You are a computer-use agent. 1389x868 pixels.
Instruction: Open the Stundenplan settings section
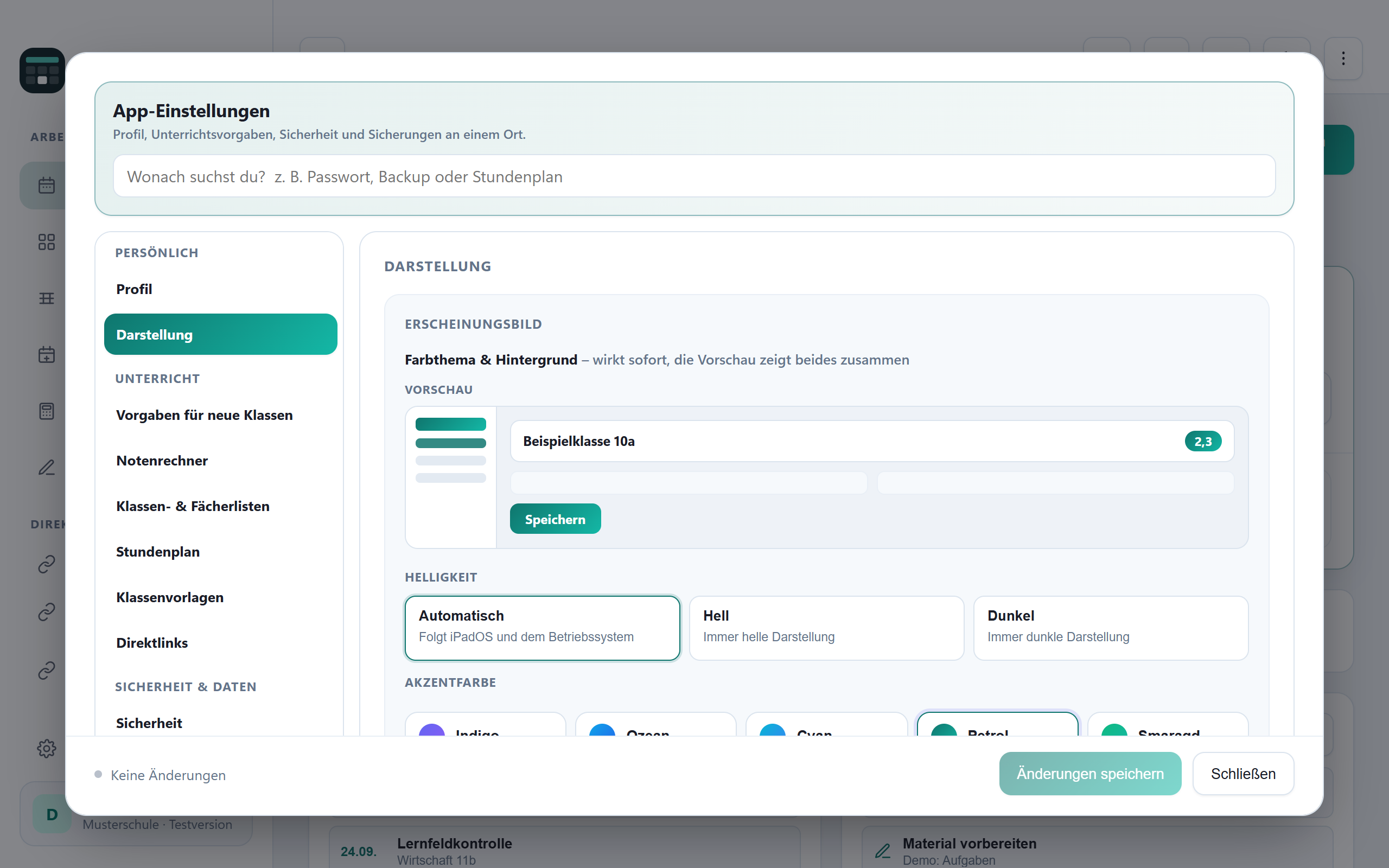[220, 551]
